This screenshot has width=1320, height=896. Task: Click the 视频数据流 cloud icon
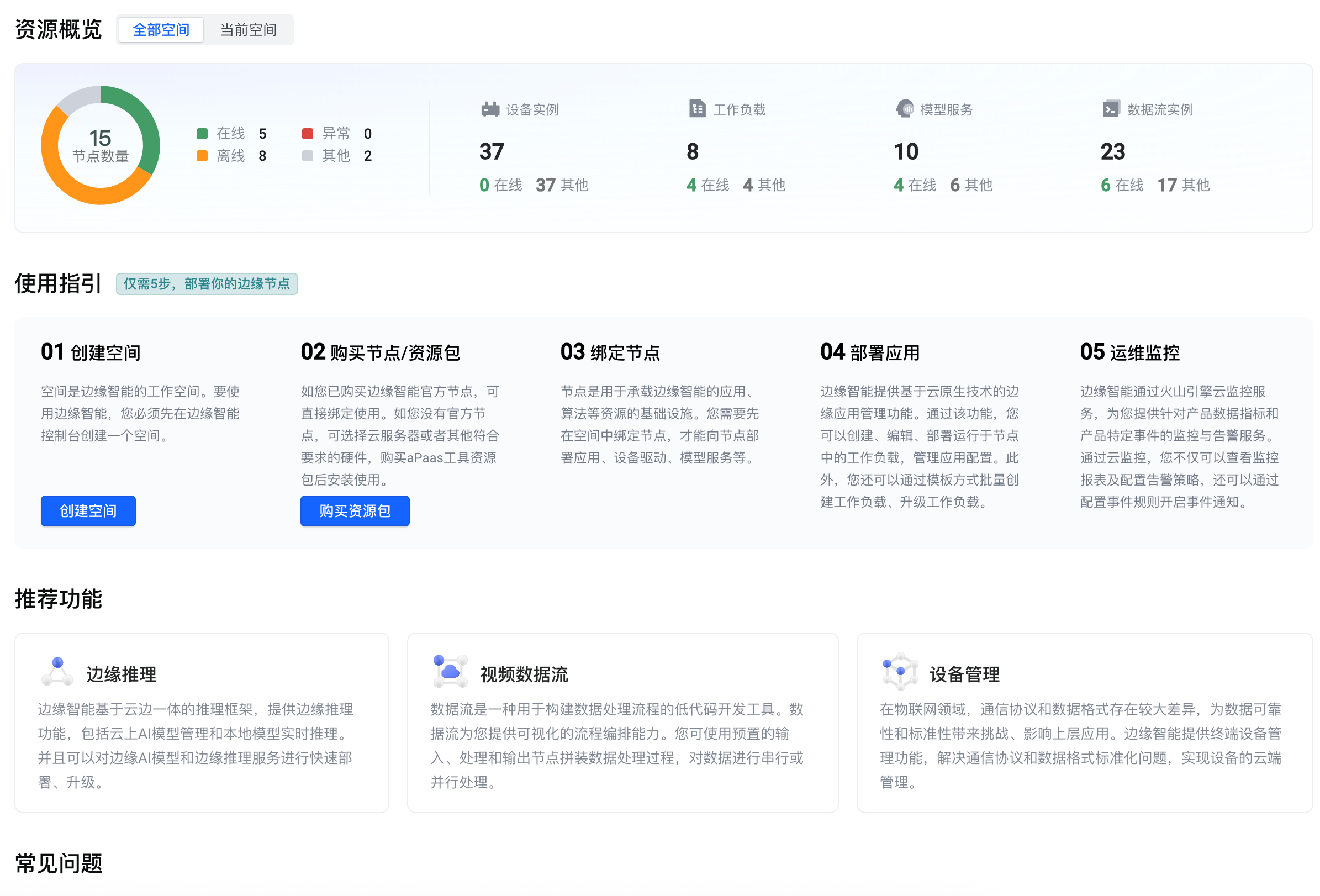pyautogui.click(x=450, y=671)
